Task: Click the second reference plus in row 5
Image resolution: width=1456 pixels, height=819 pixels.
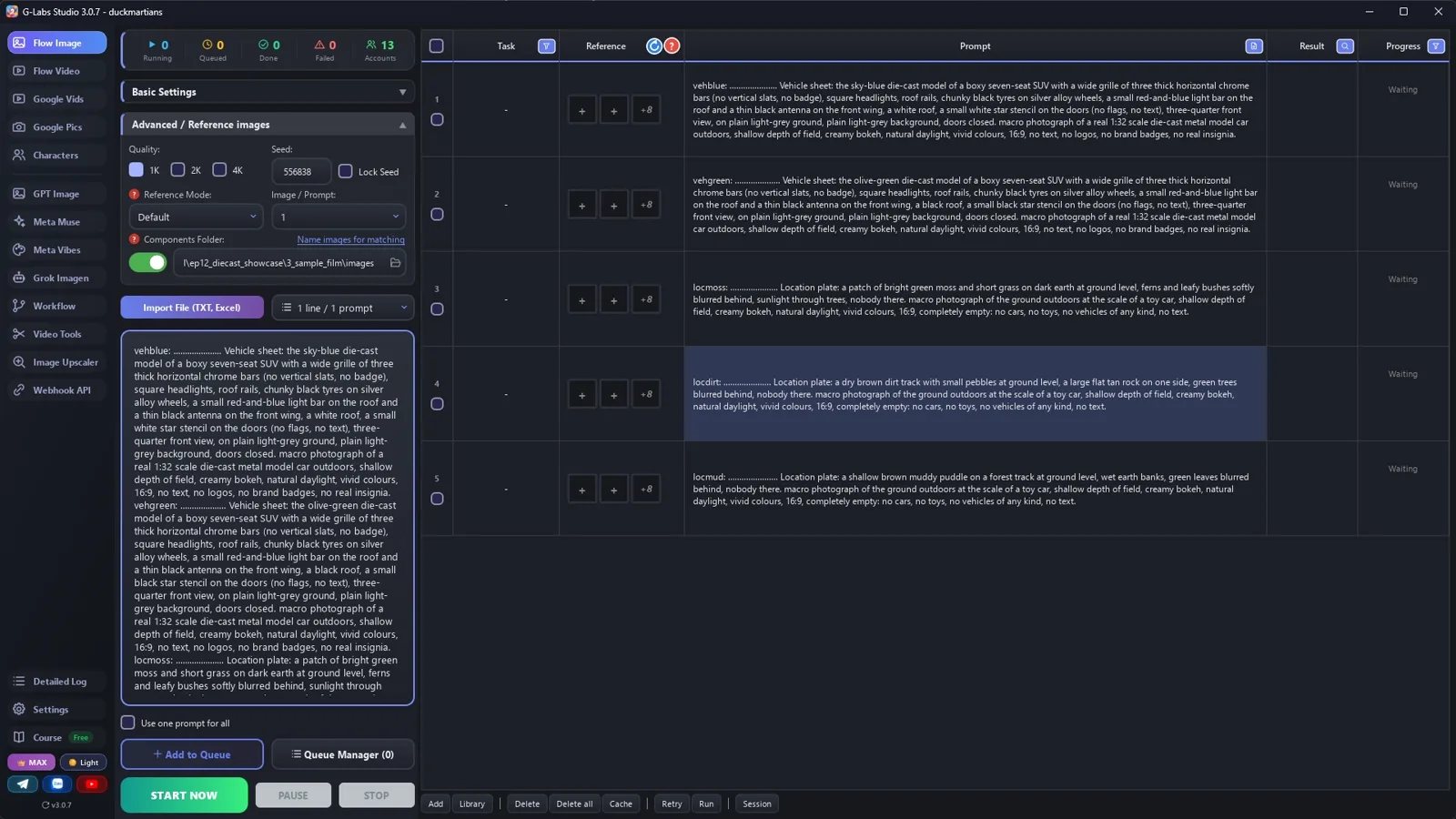Action: (x=614, y=490)
